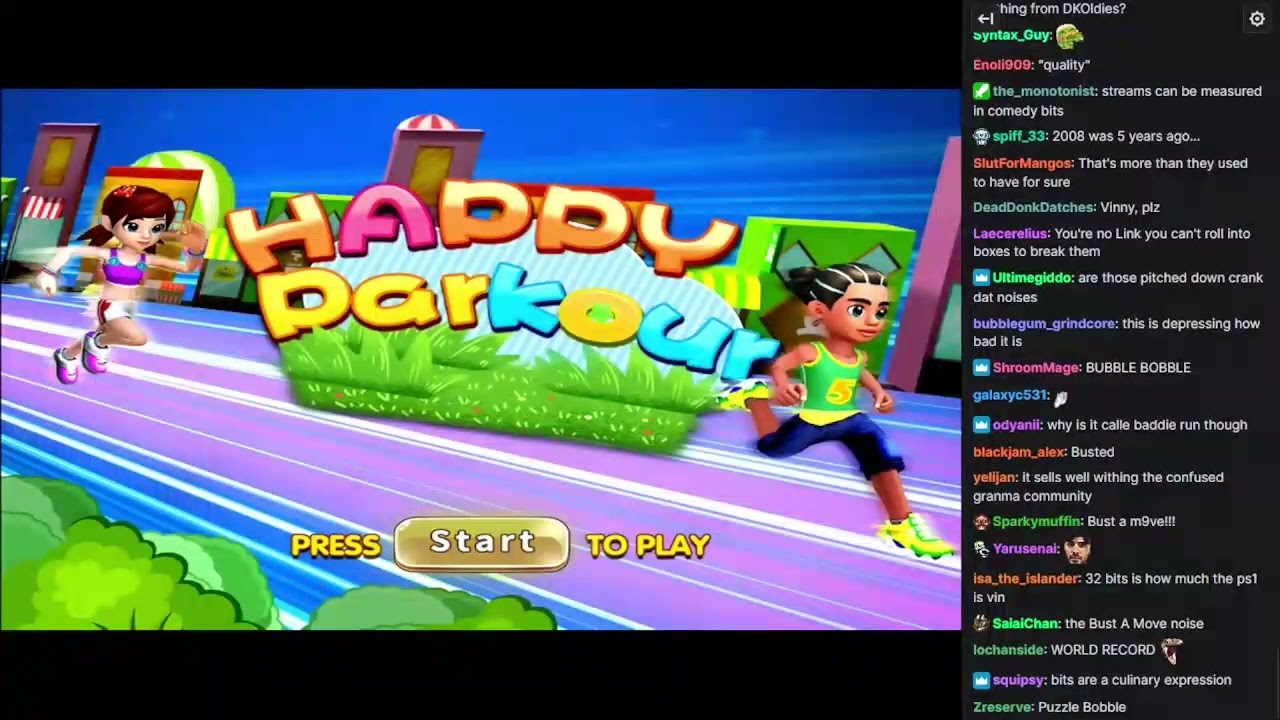Open blackjam_alex's user card

1020,452
